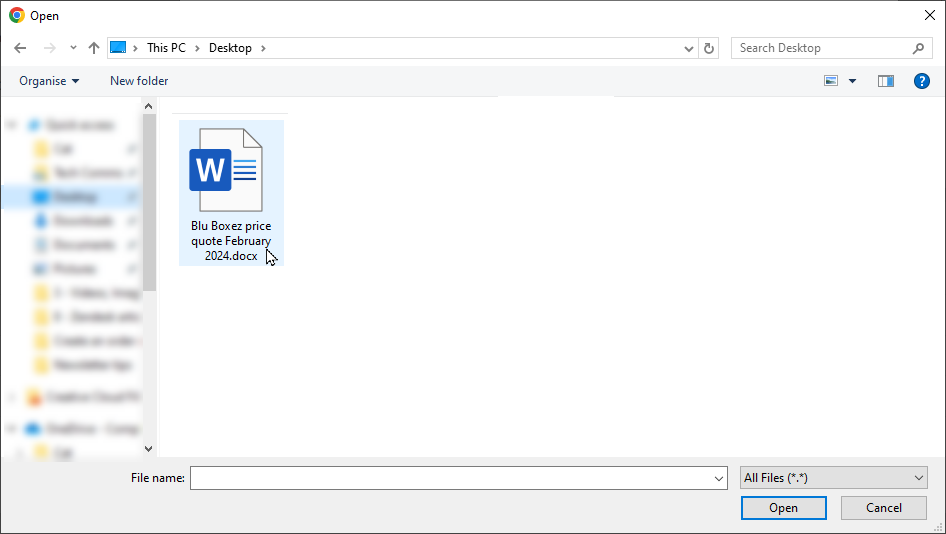This screenshot has height=534, width=946.
Task: Click the change view icon
Action: pyautogui.click(x=831, y=81)
